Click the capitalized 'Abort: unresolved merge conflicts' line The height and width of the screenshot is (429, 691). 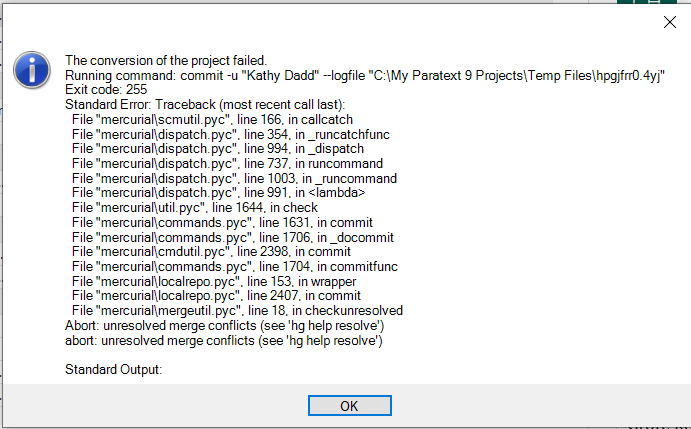point(224,325)
